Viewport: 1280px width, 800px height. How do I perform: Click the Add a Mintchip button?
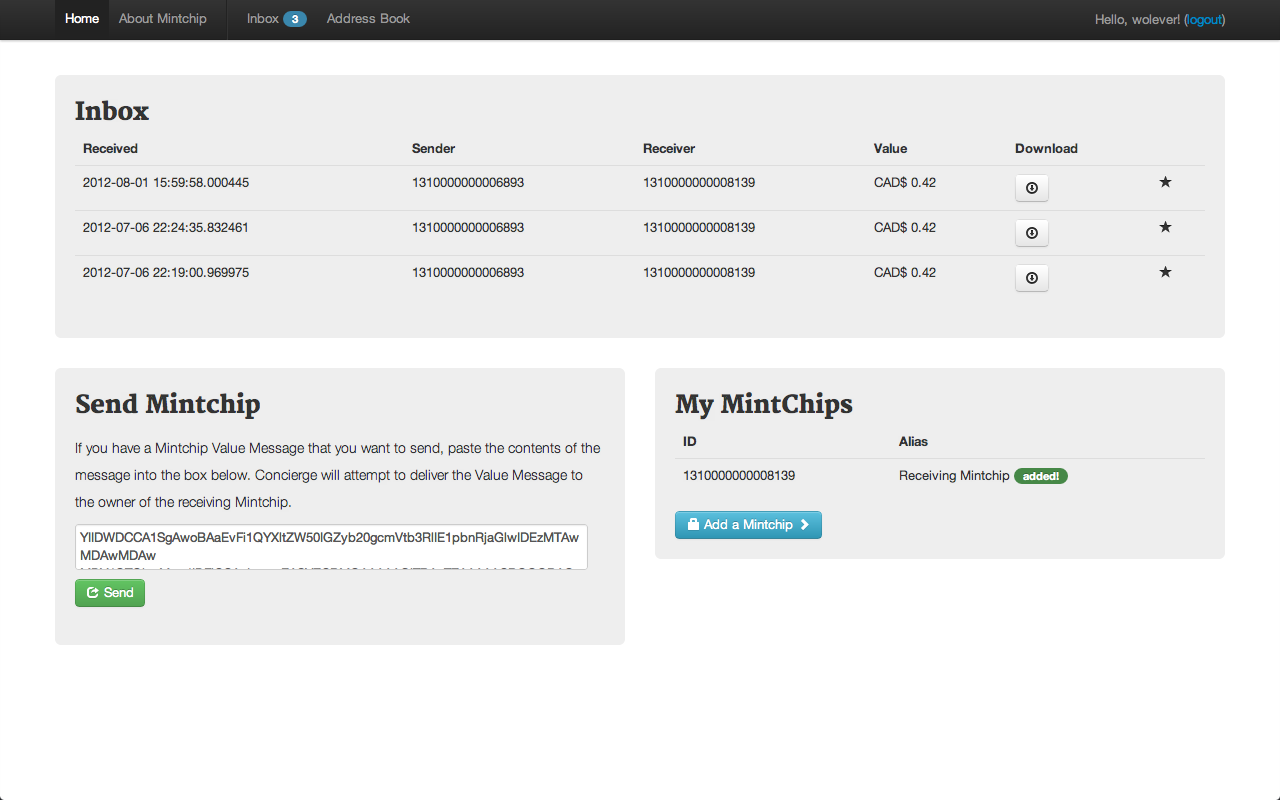[748, 525]
